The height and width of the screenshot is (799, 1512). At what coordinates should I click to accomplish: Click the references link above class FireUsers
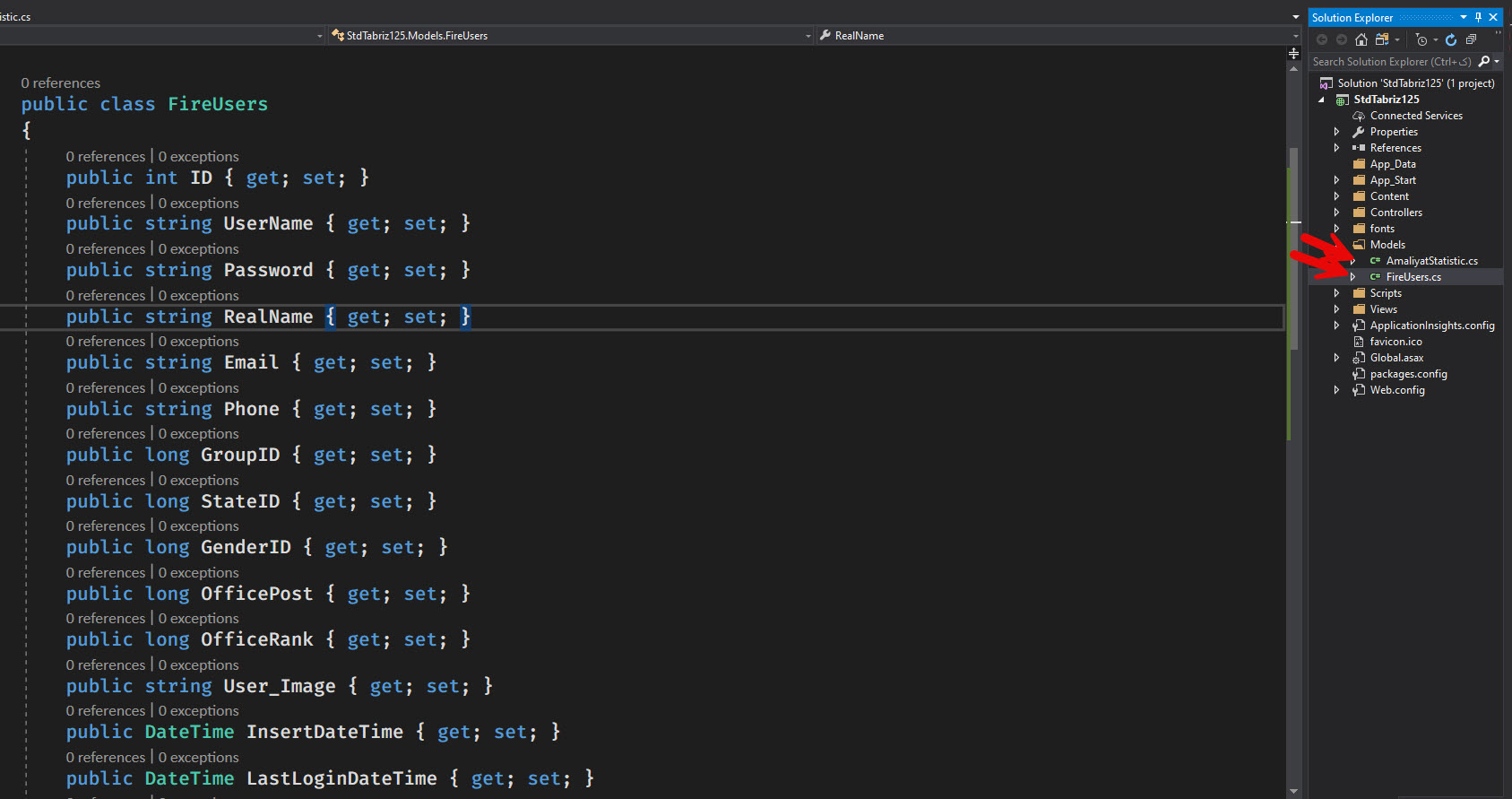61,83
